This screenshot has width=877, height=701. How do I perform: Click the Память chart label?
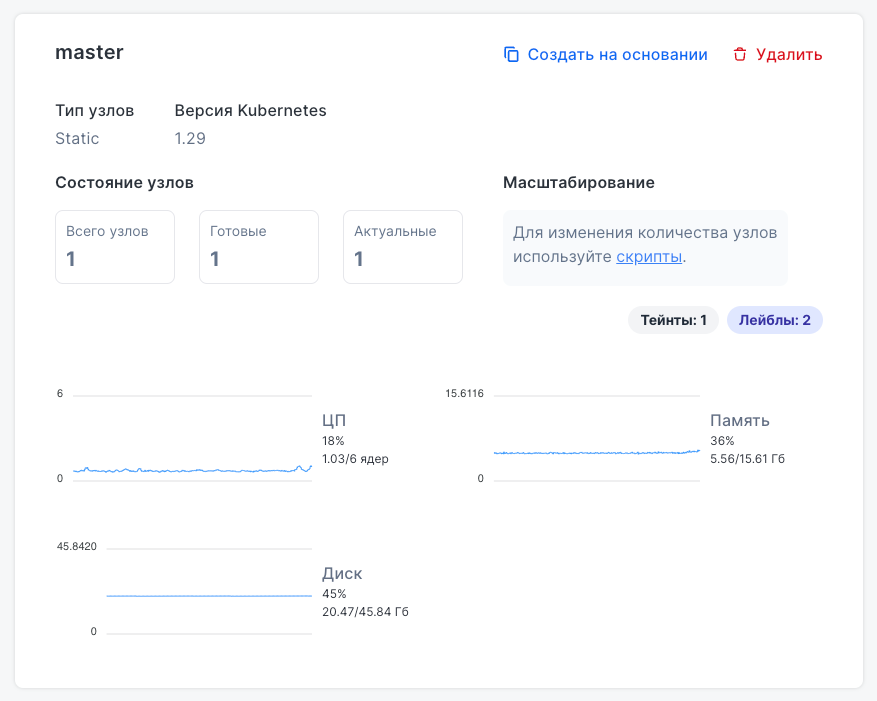coord(739,420)
